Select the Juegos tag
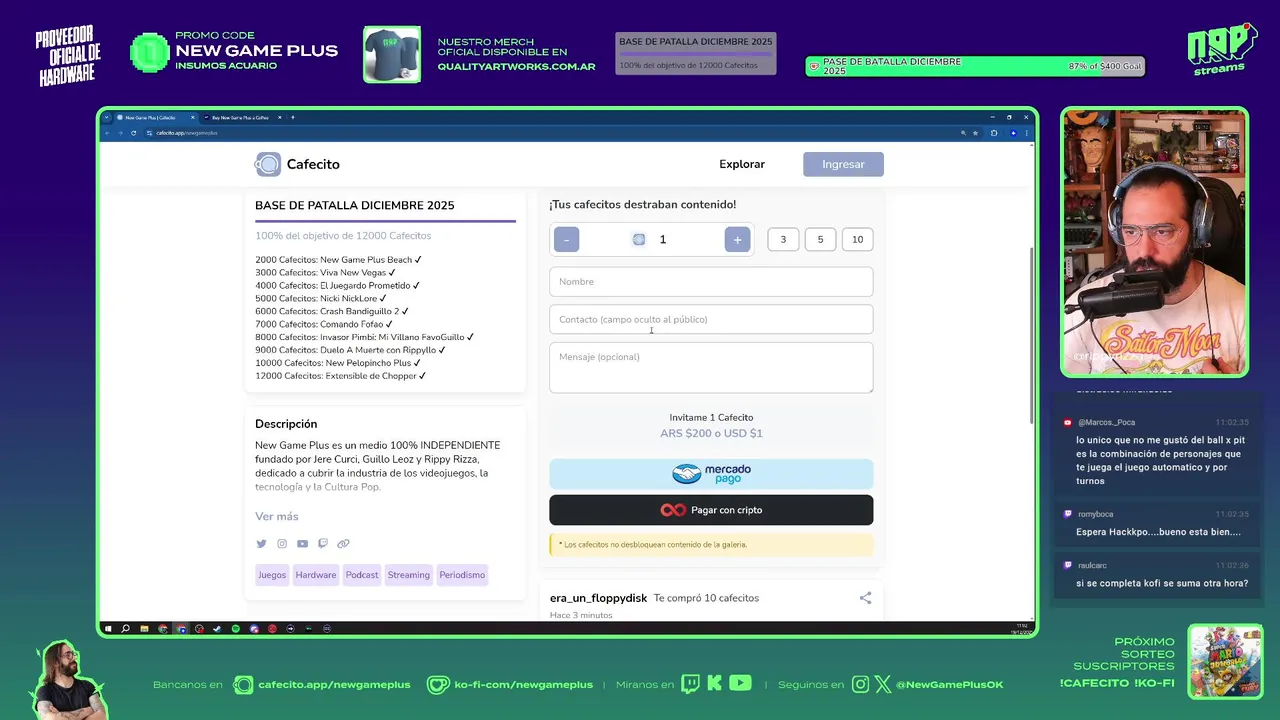The height and width of the screenshot is (720, 1280). point(272,575)
